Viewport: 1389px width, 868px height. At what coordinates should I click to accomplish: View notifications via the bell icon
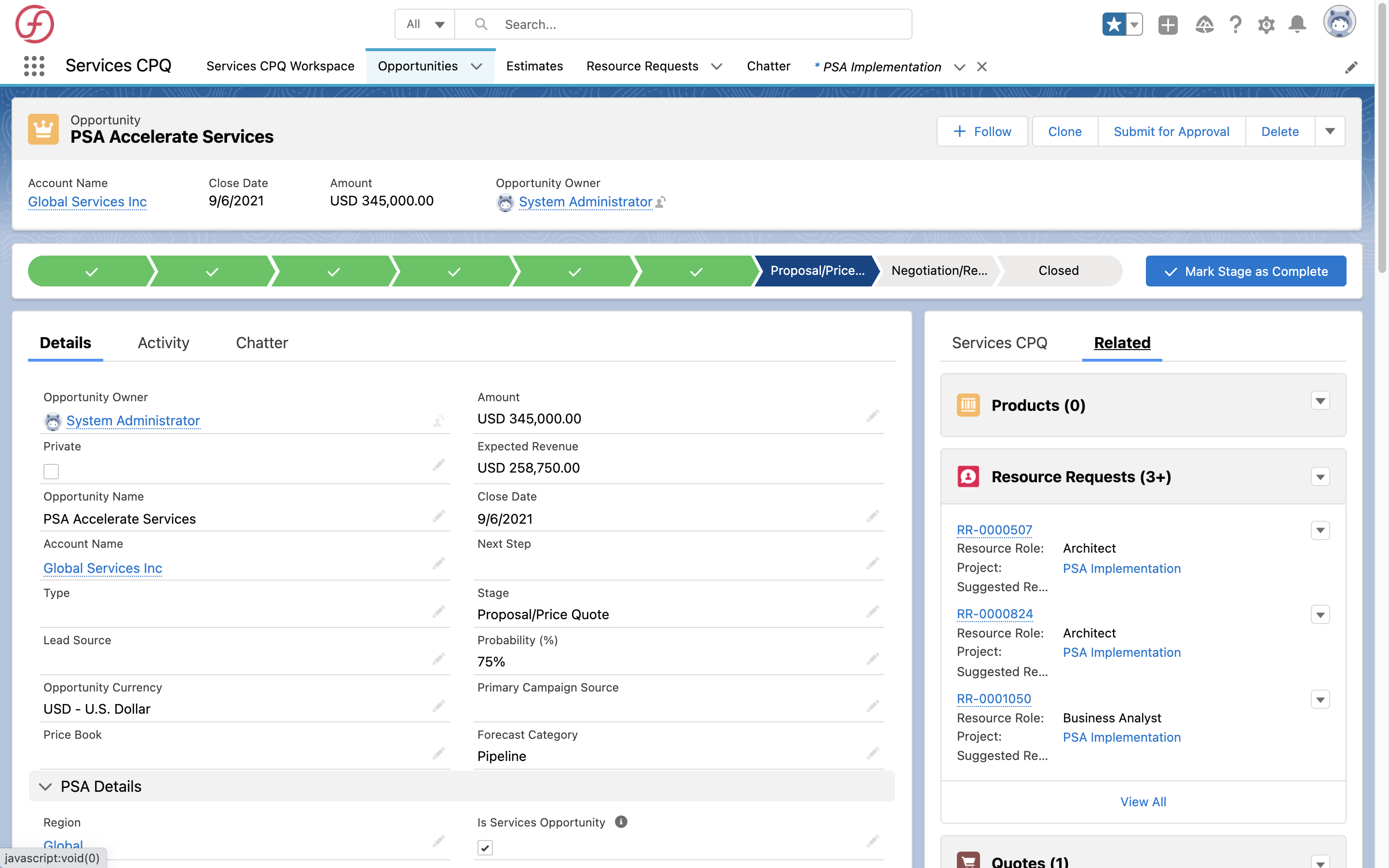[1297, 24]
